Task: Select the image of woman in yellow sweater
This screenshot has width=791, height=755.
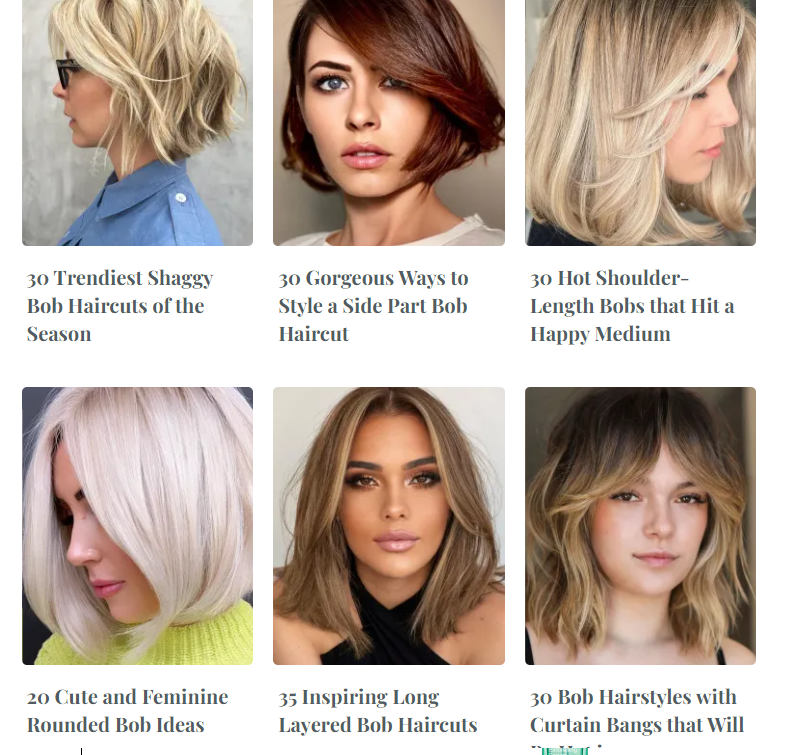Action: pyautogui.click(x=137, y=526)
